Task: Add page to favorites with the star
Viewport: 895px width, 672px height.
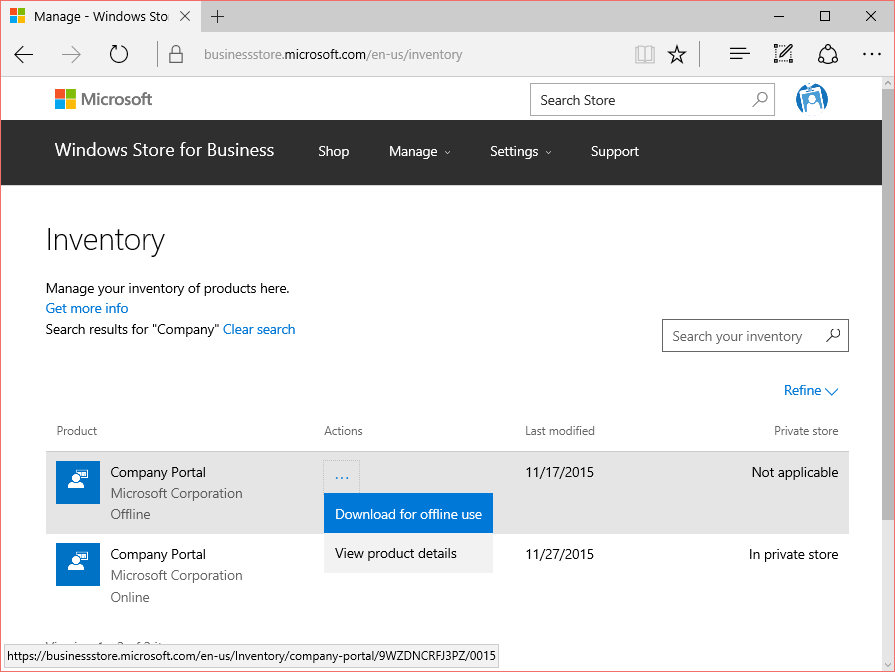Action: (x=677, y=54)
